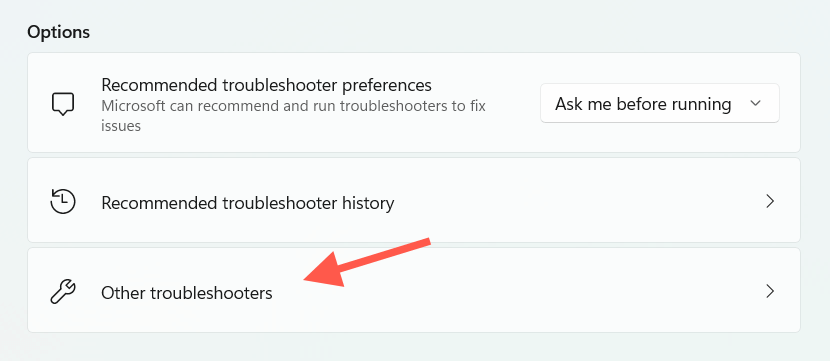Click the right chevron on the Other troubleshooters row
The height and width of the screenshot is (361, 830).
tap(770, 291)
